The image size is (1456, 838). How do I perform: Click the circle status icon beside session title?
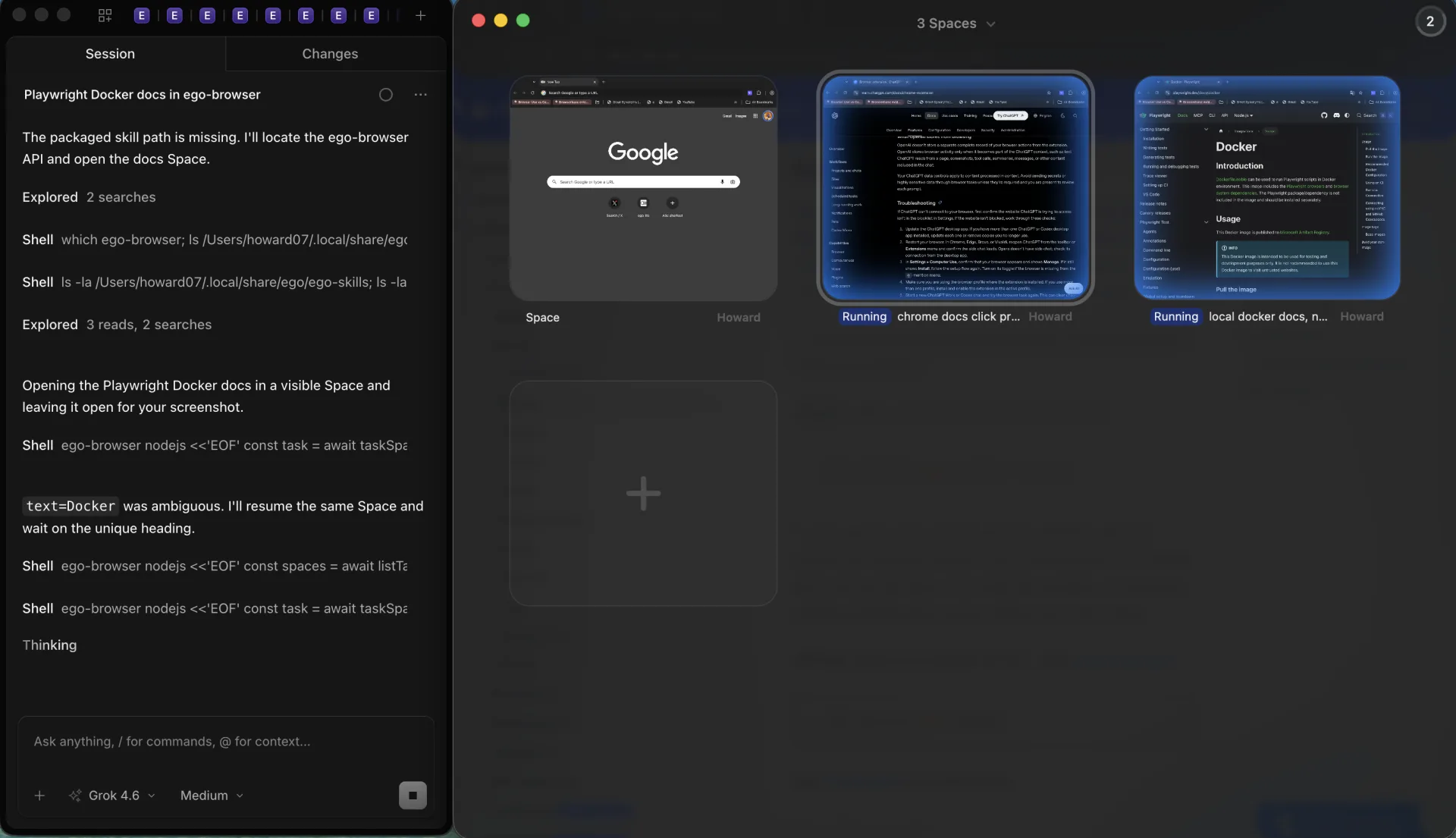click(x=386, y=95)
